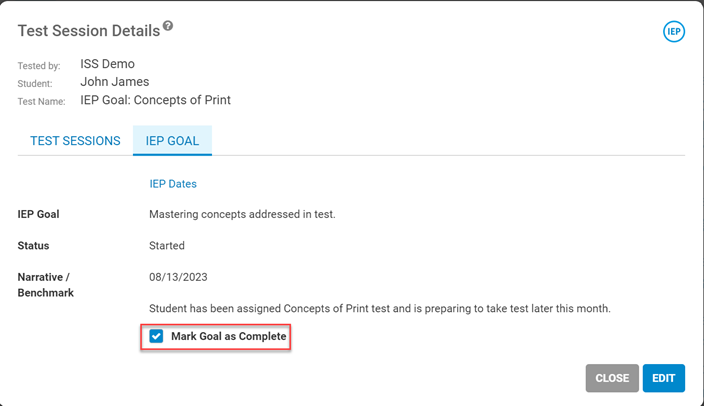This screenshot has width=704, height=406.
Task: Click the Narrative / Benchmark field label
Action: (45, 285)
